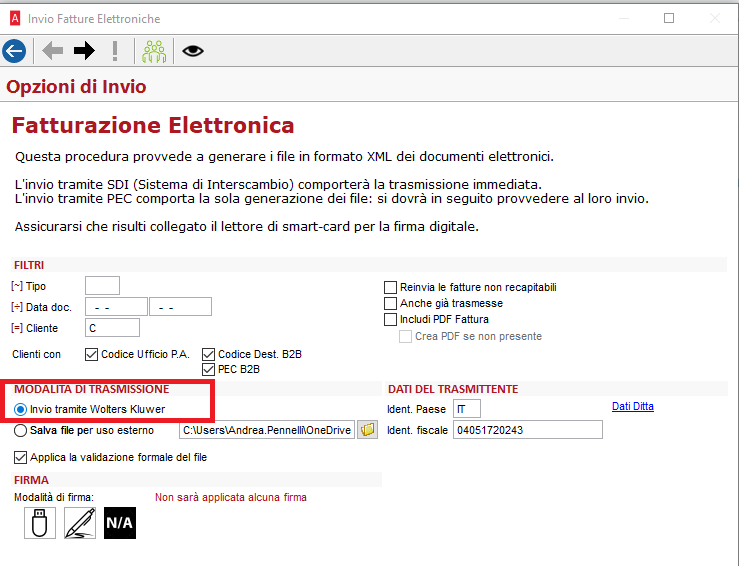Toggle the PEC B2B checkbox
739x566 pixels.
pos(208,369)
